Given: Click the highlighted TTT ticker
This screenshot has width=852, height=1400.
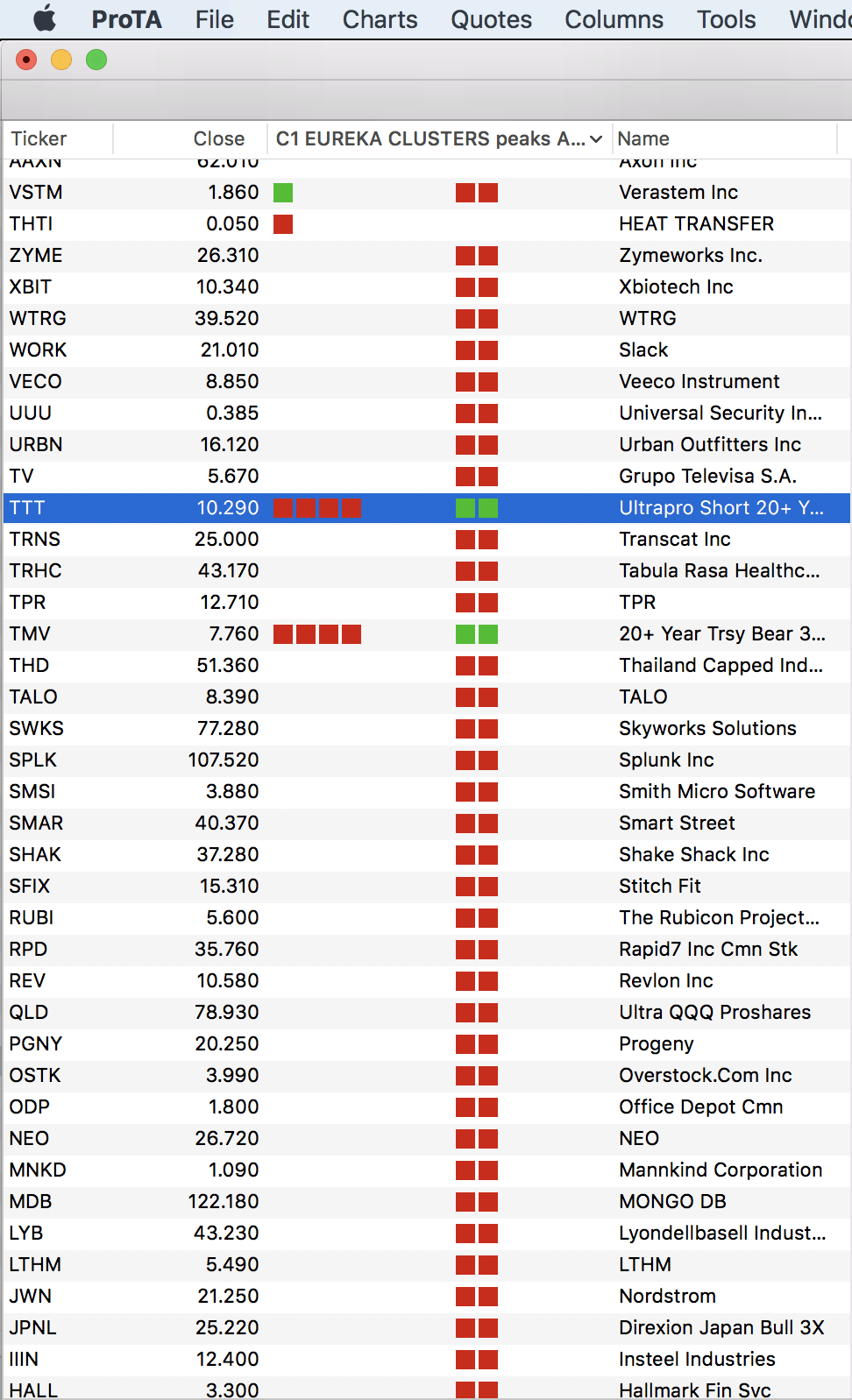Looking at the screenshot, I should (x=27, y=508).
